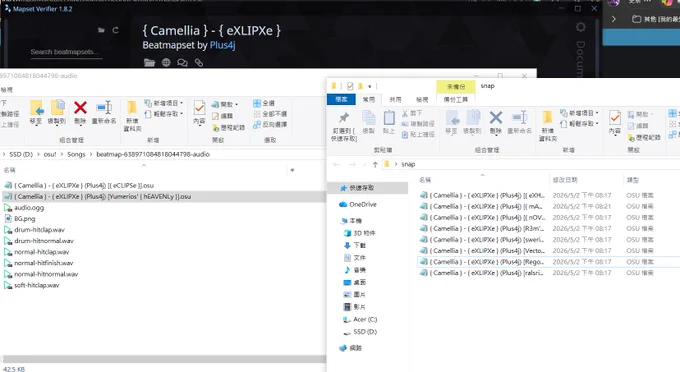Click 反向選擇 in left Explorer ribbon

coord(270,124)
